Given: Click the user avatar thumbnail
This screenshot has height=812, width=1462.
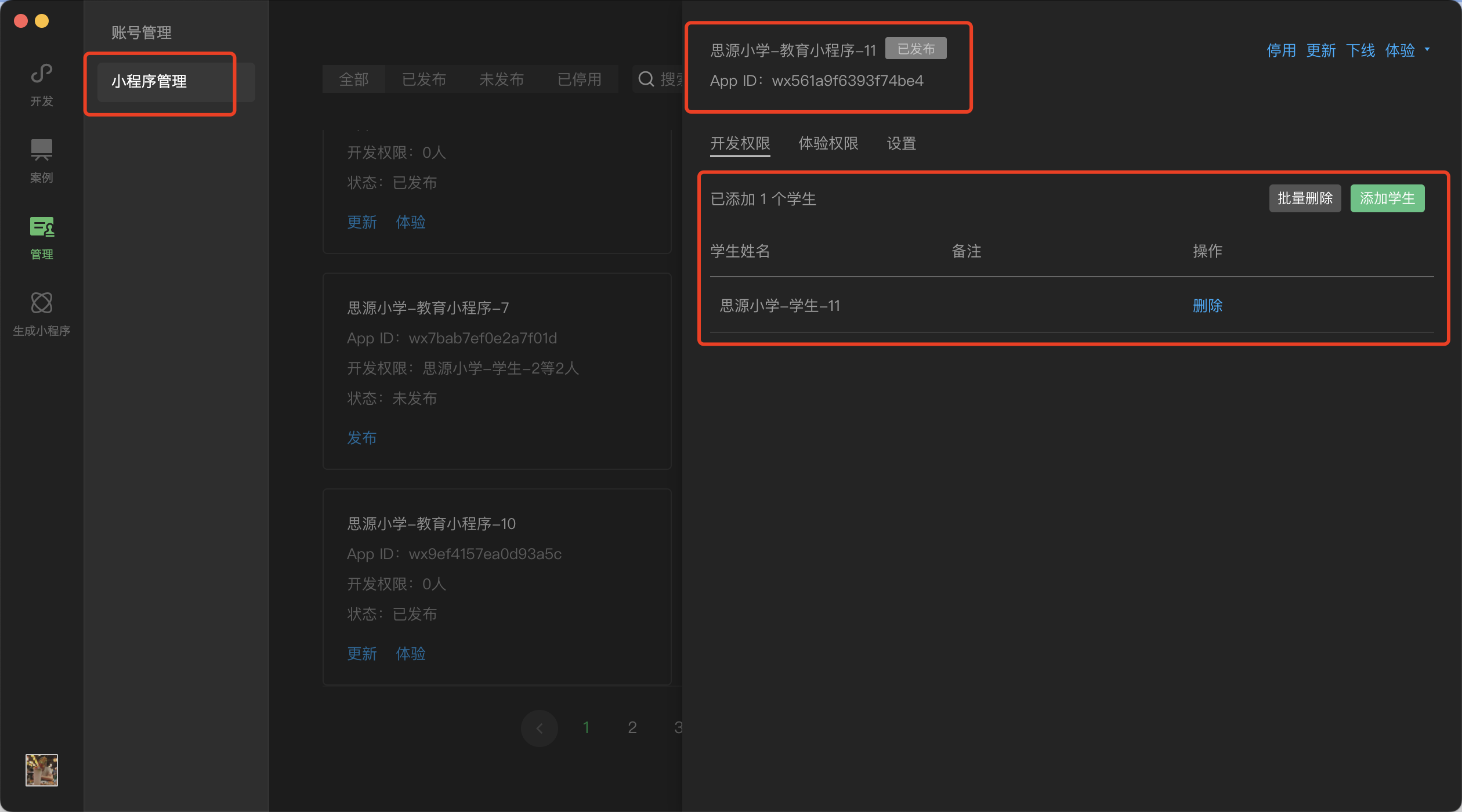Looking at the screenshot, I should click(41, 770).
